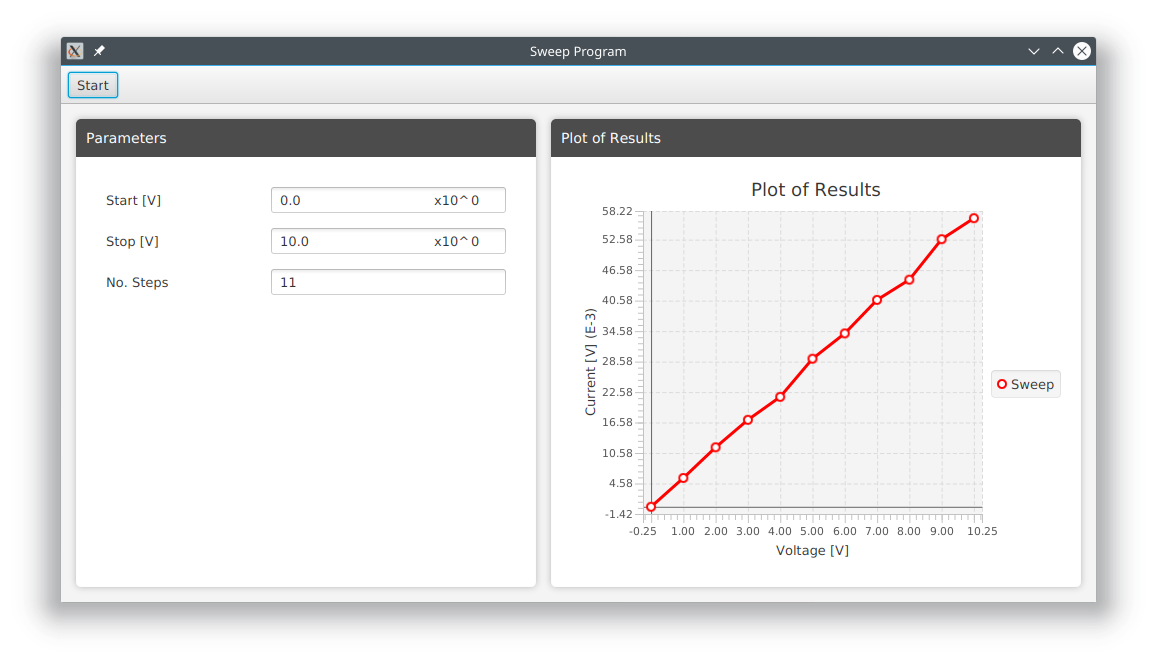Click the data point at 9.00 volts

[942, 239]
